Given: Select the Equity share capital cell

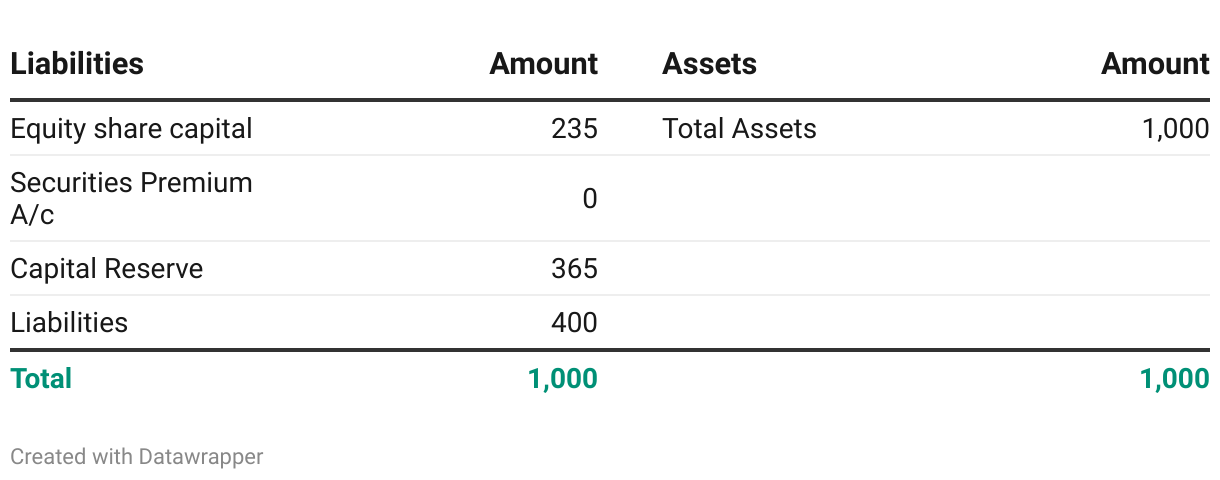Looking at the screenshot, I should pos(131,129).
